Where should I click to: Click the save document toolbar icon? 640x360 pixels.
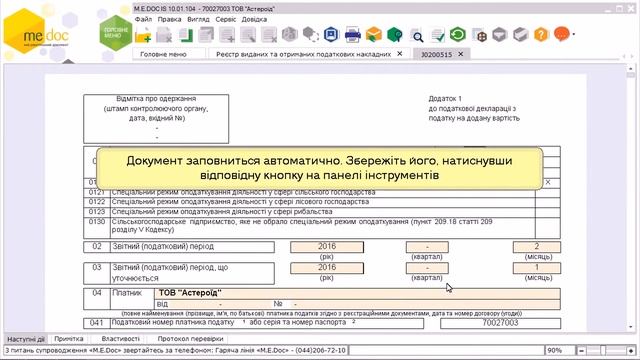coord(186,35)
